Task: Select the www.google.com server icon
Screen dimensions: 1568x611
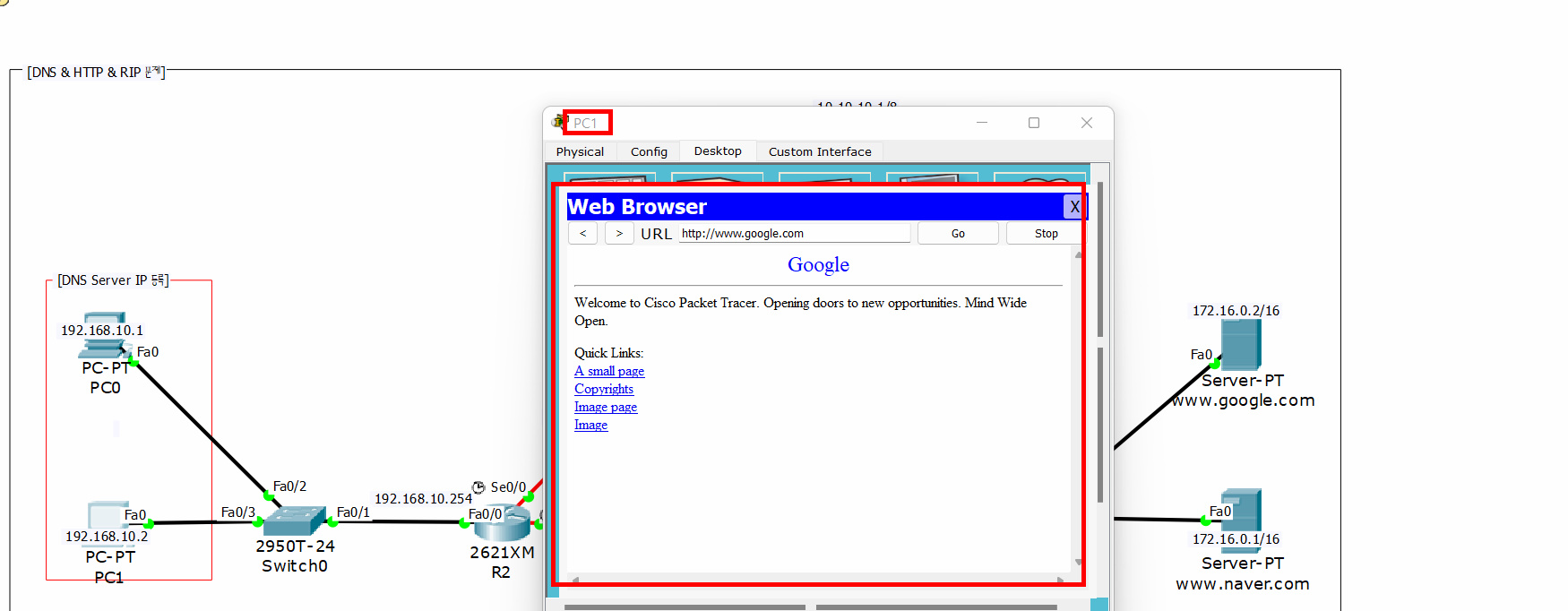Action: click(x=1241, y=344)
